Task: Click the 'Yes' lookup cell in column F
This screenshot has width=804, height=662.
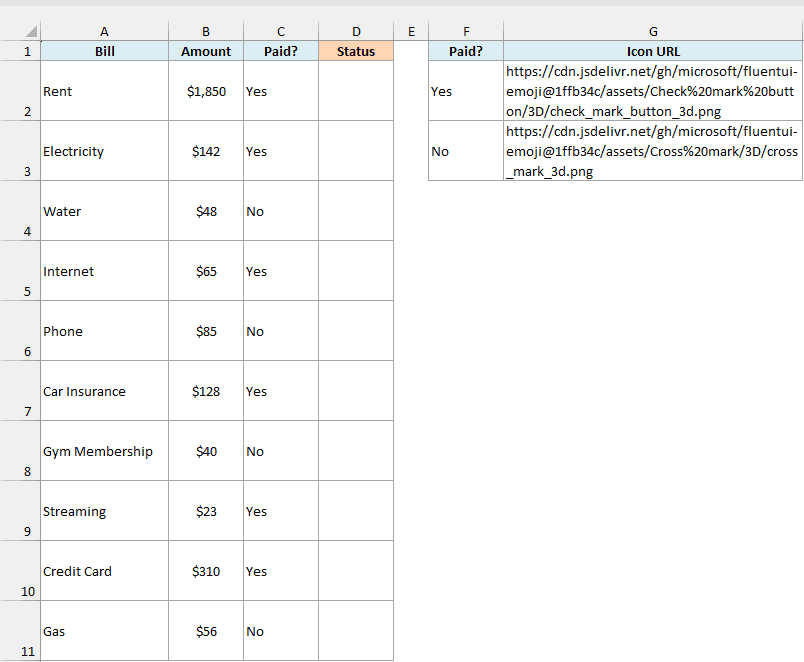Action: pyautogui.click(x=466, y=91)
